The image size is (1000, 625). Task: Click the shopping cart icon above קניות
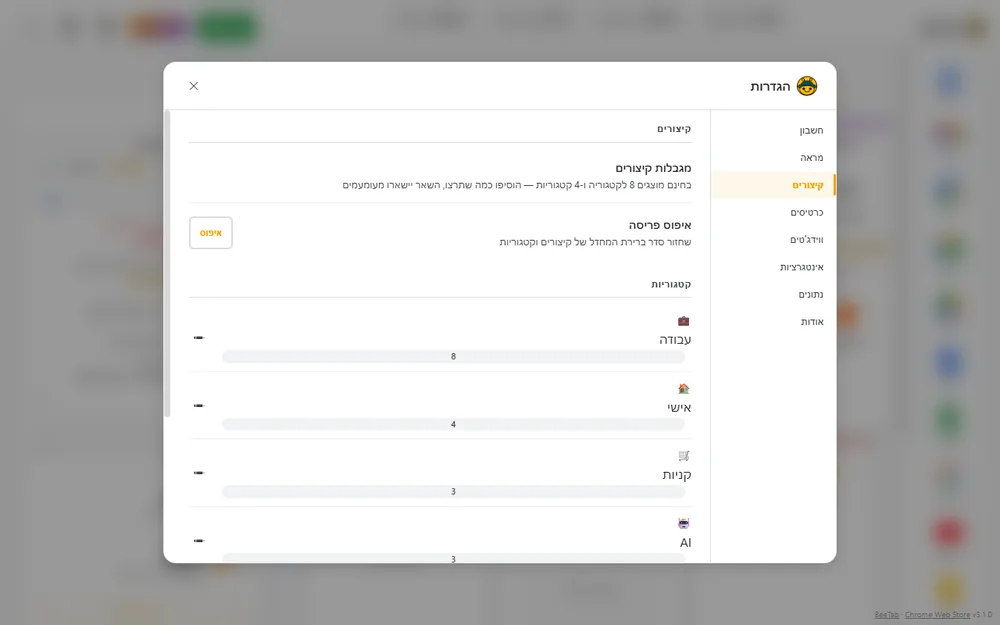684,455
